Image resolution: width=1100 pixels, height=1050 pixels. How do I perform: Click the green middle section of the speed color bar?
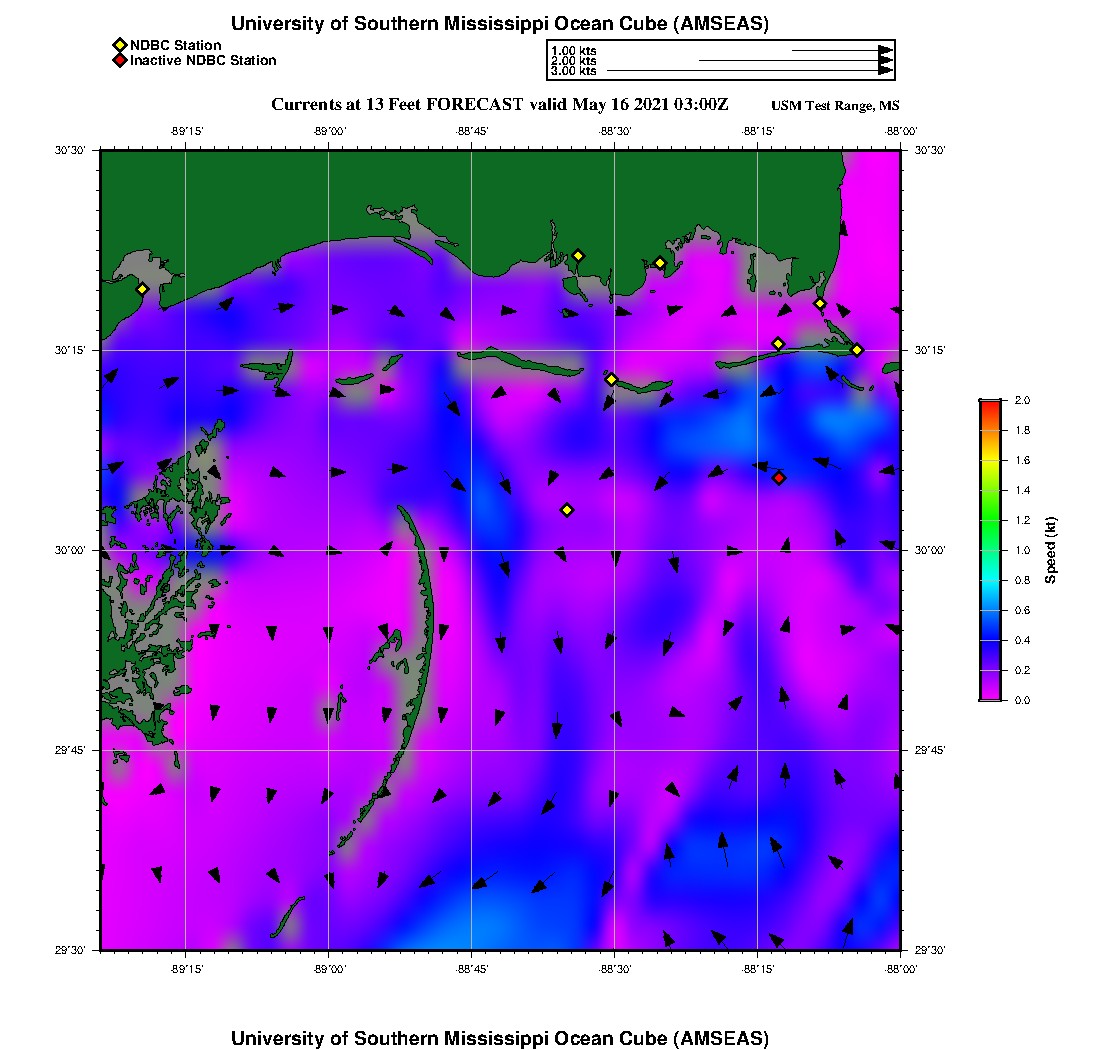(x=990, y=520)
